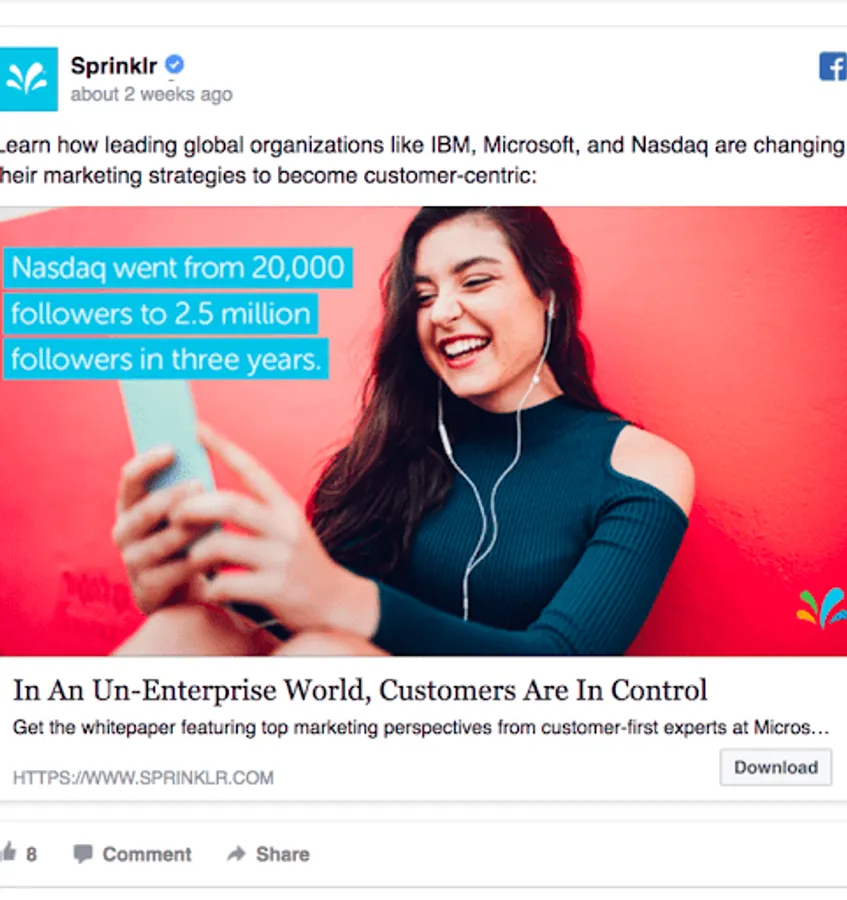847x900 pixels.
Task: Click the 'followers in three years' banner
Action: [166, 359]
